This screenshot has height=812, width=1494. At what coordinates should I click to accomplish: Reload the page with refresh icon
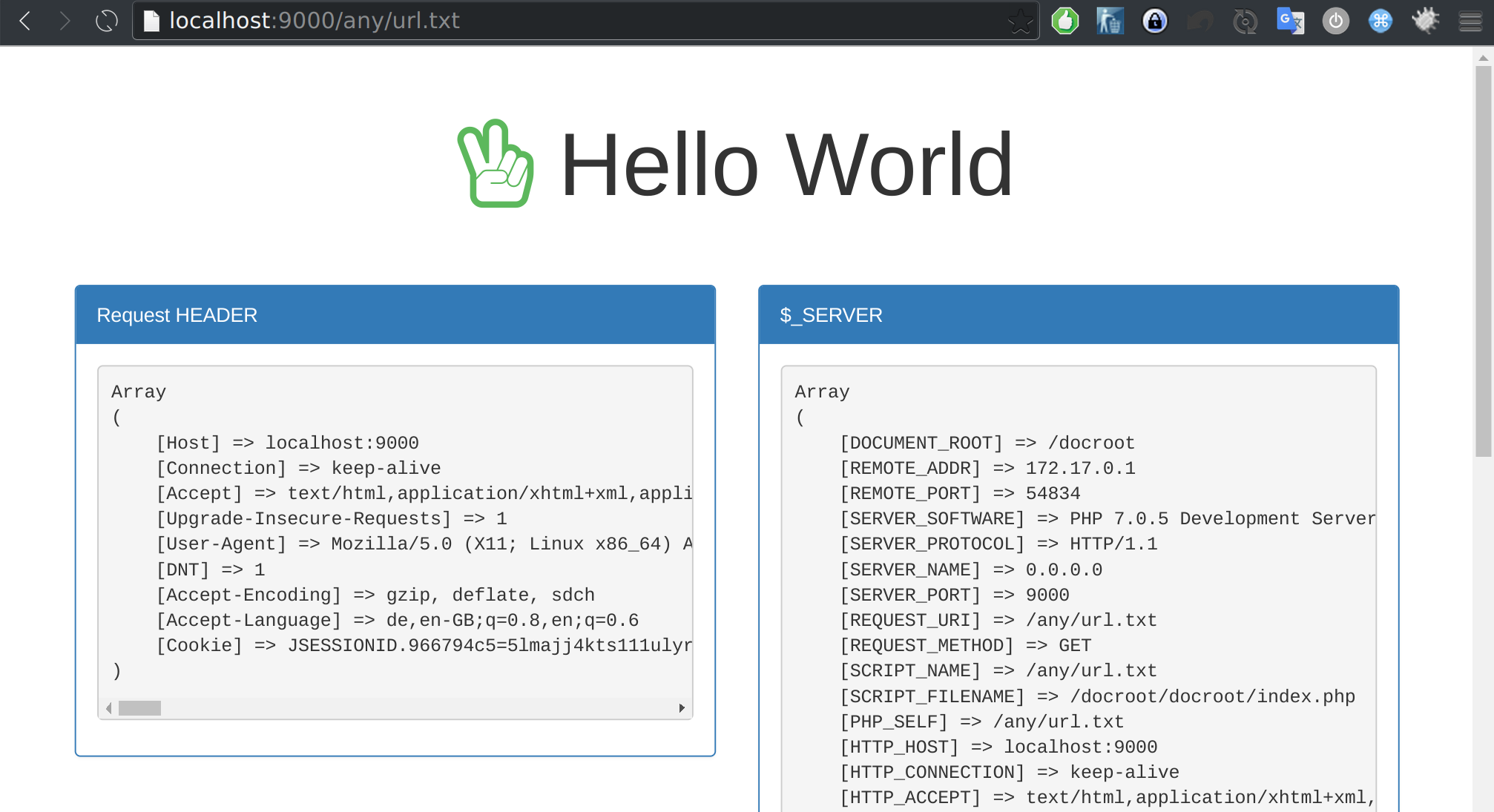107,21
